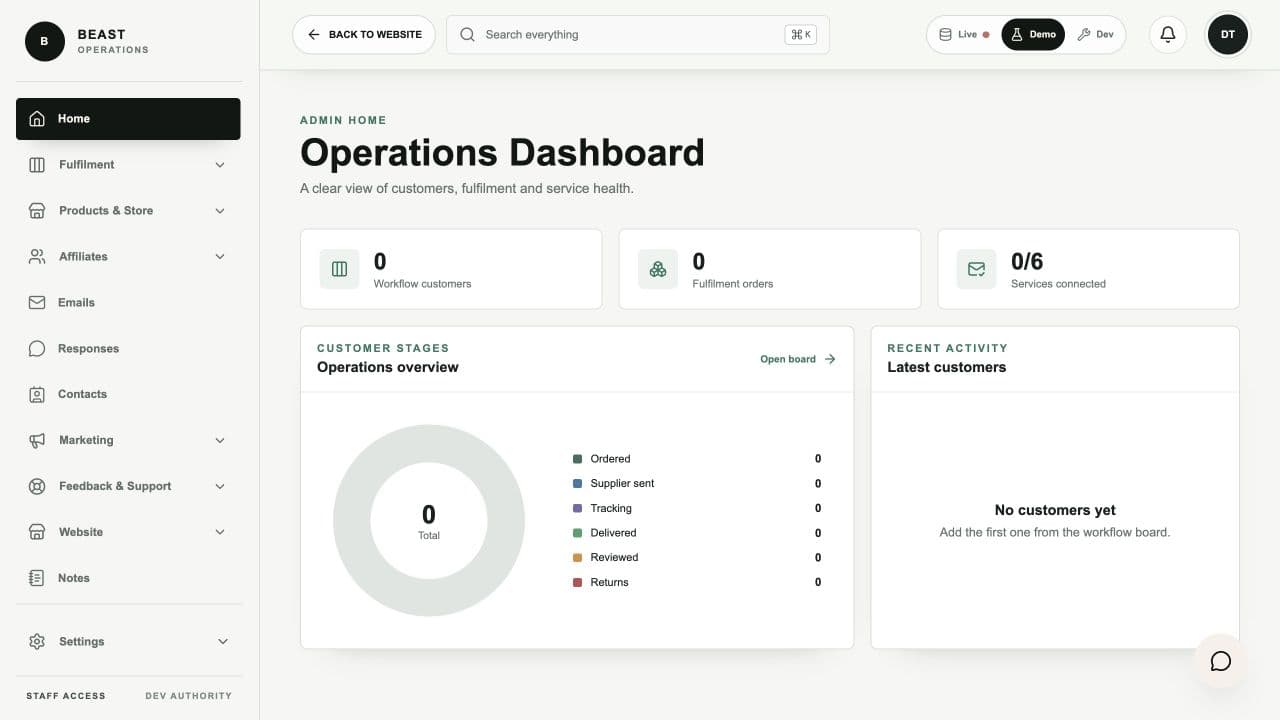Click the arrow next to Open board
1280x720 pixels.
point(830,359)
